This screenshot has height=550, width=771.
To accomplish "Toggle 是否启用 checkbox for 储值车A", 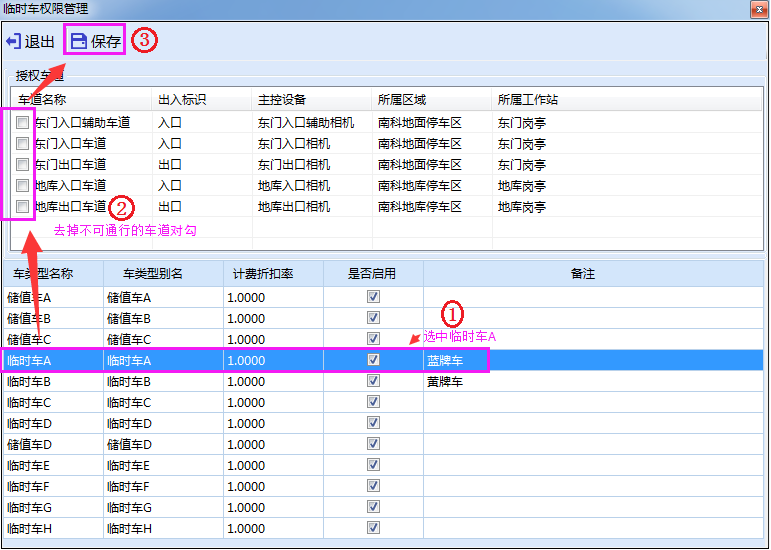I will pos(373,297).
